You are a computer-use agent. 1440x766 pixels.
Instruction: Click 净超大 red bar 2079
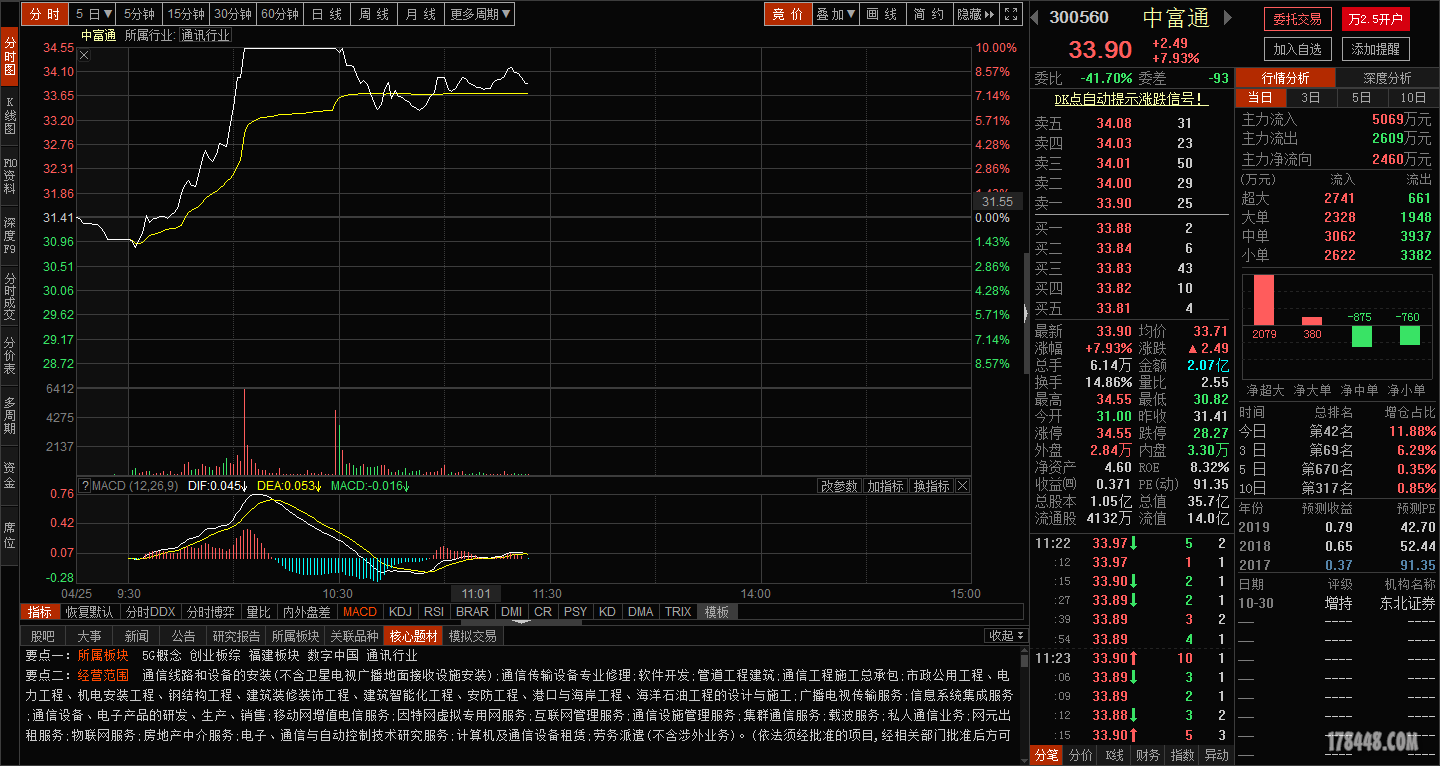tap(1264, 300)
